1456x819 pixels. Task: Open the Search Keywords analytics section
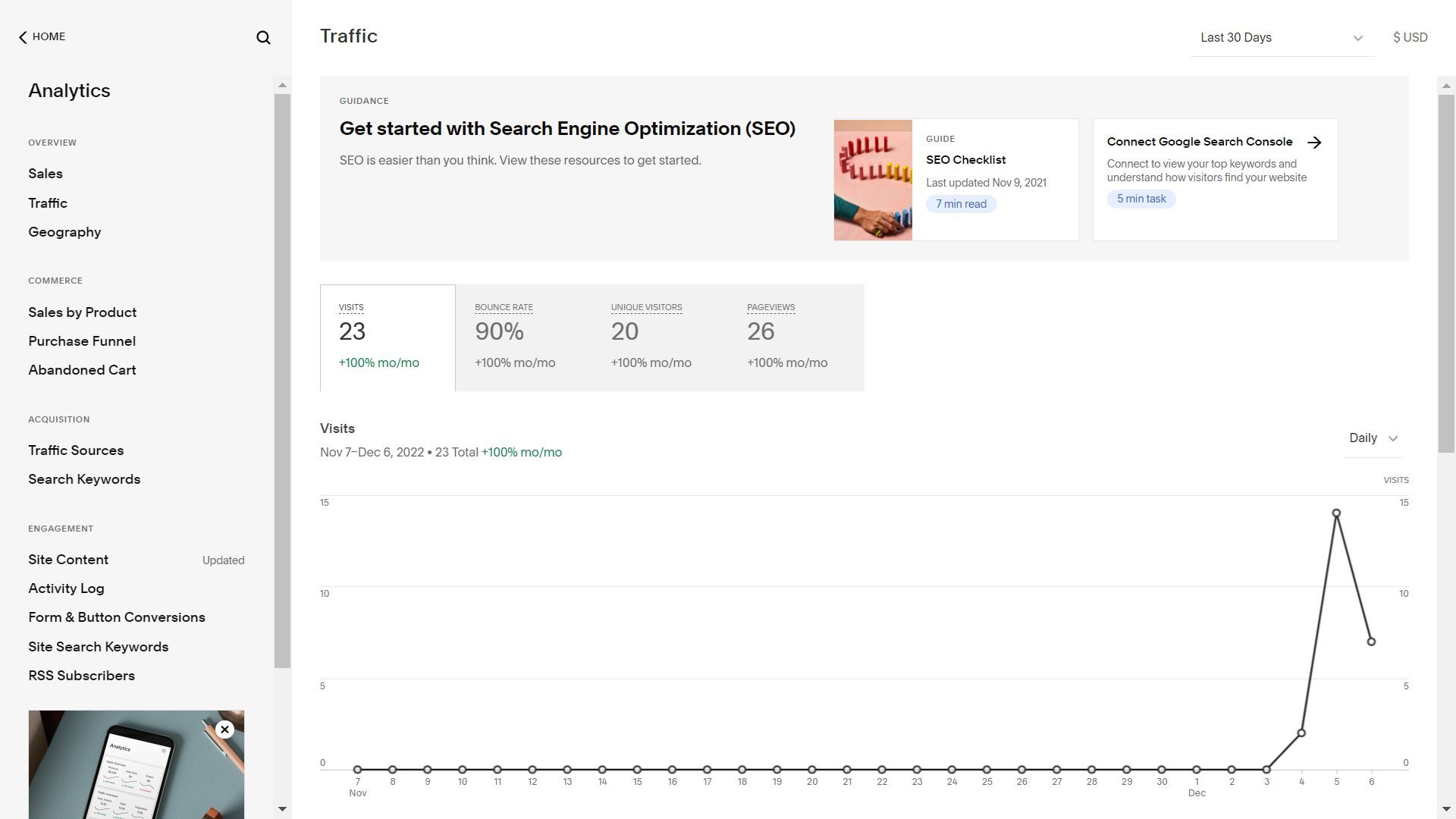point(84,479)
